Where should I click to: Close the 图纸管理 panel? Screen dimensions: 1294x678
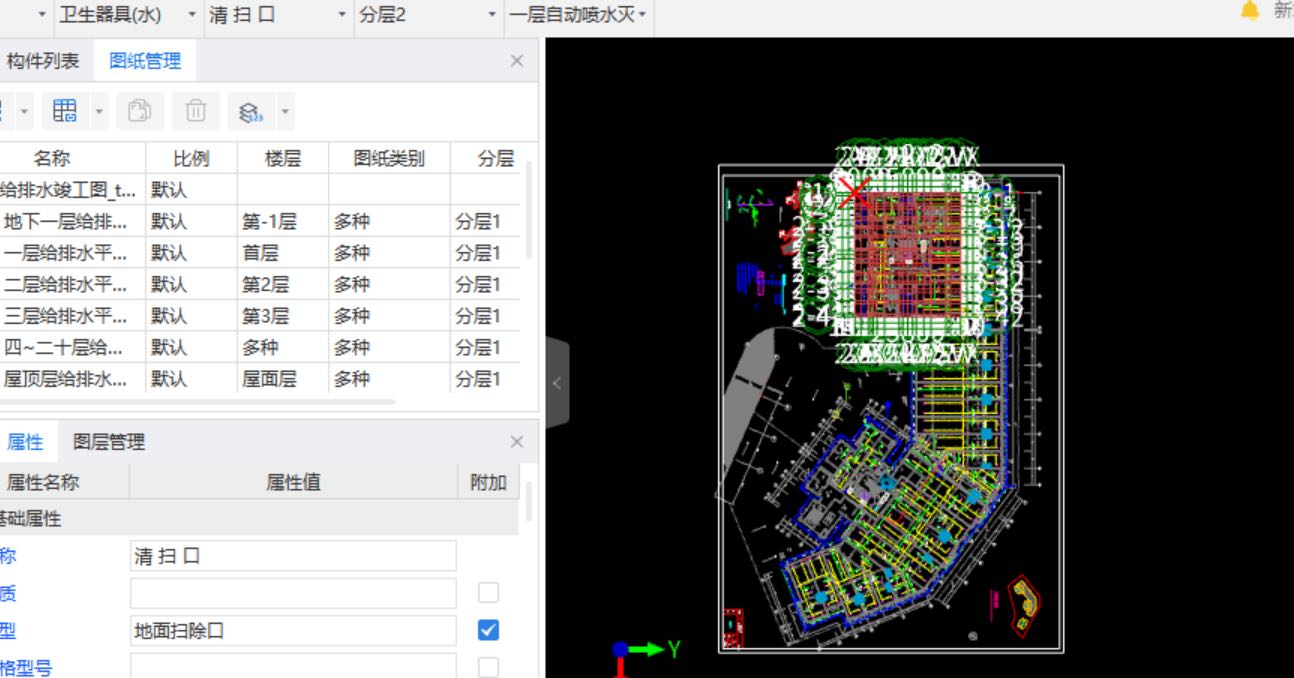click(516, 61)
